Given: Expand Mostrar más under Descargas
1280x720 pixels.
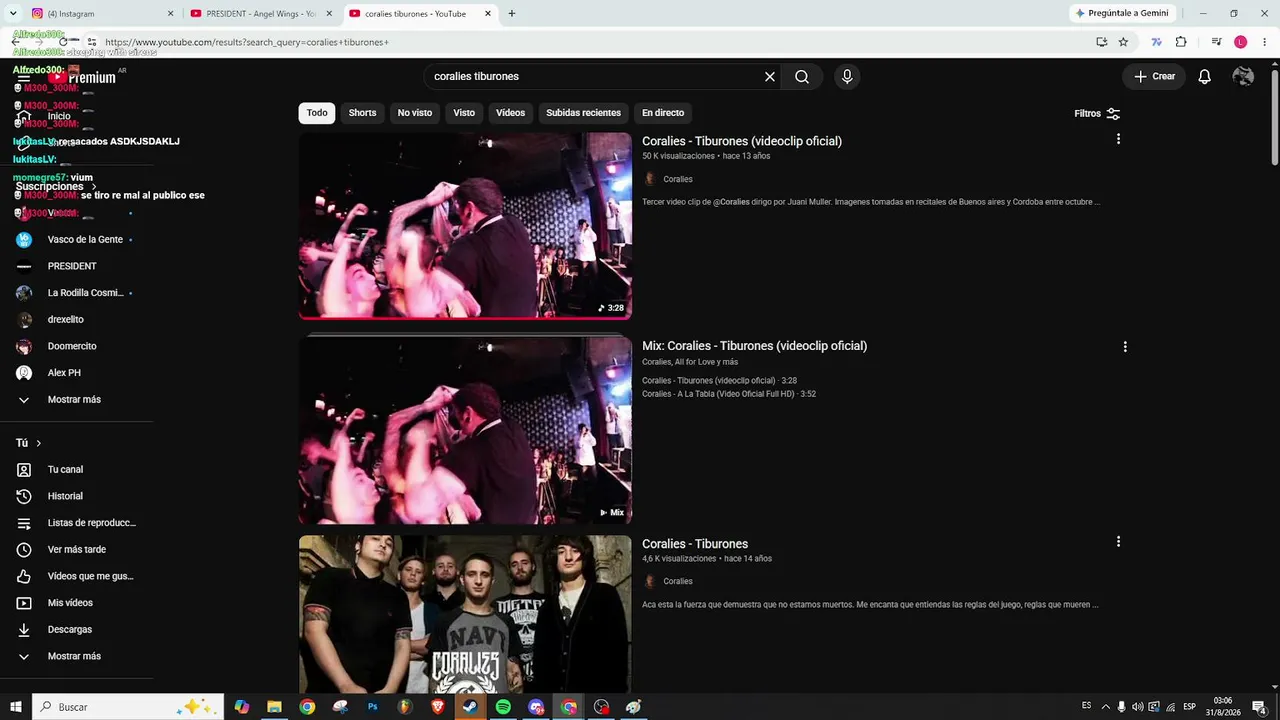Looking at the screenshot, I should click(76, 656).
